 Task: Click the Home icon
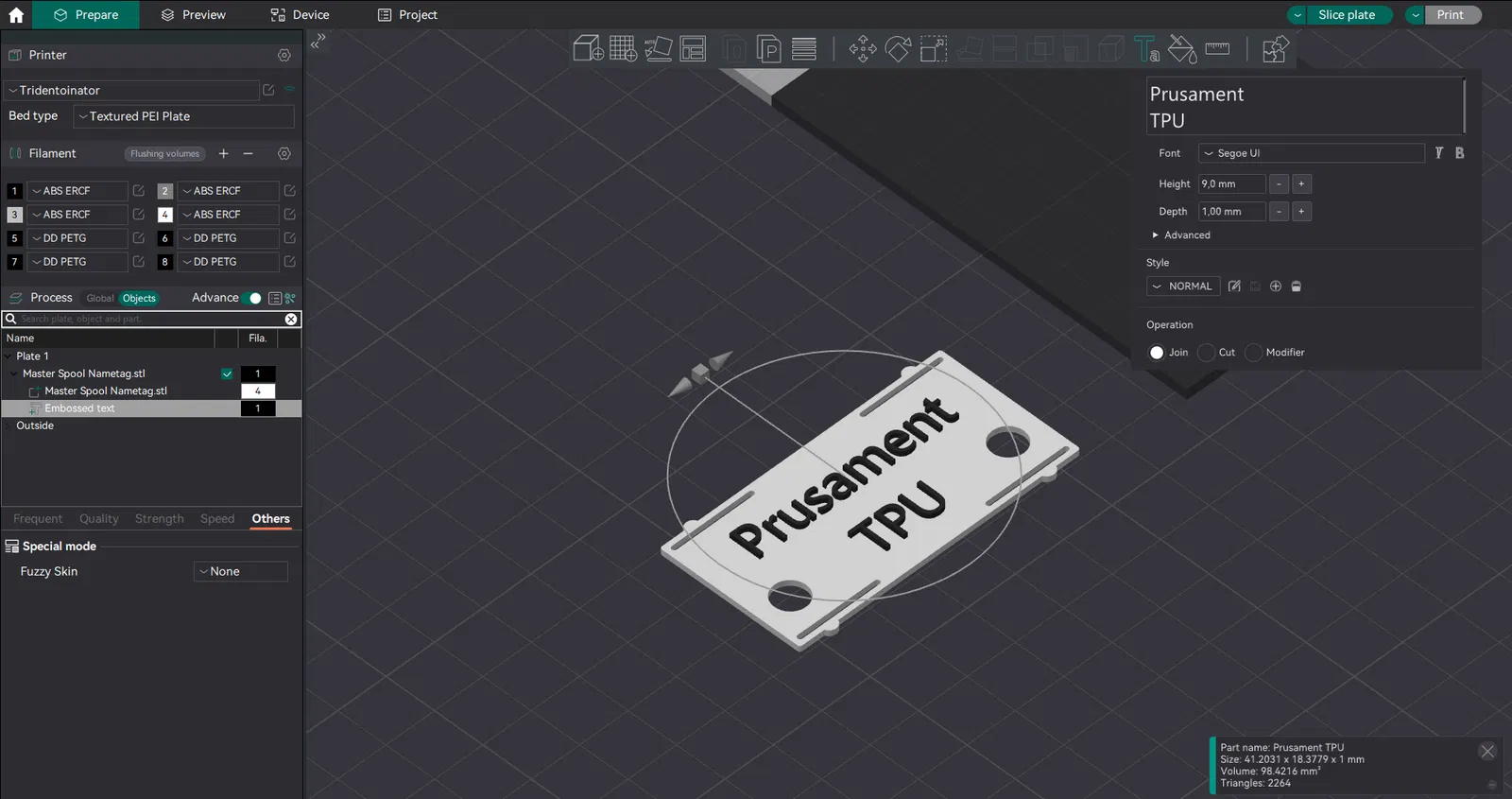[16, 15]
